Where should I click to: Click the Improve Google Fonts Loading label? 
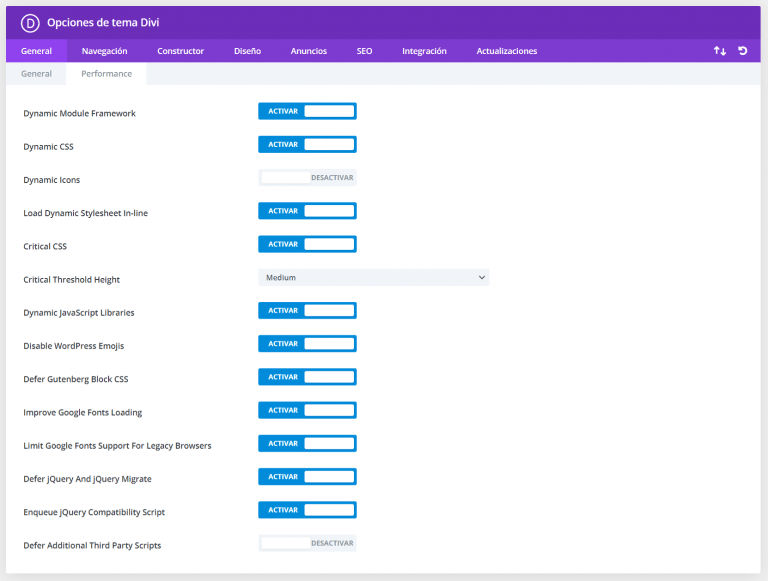[83, 412]
